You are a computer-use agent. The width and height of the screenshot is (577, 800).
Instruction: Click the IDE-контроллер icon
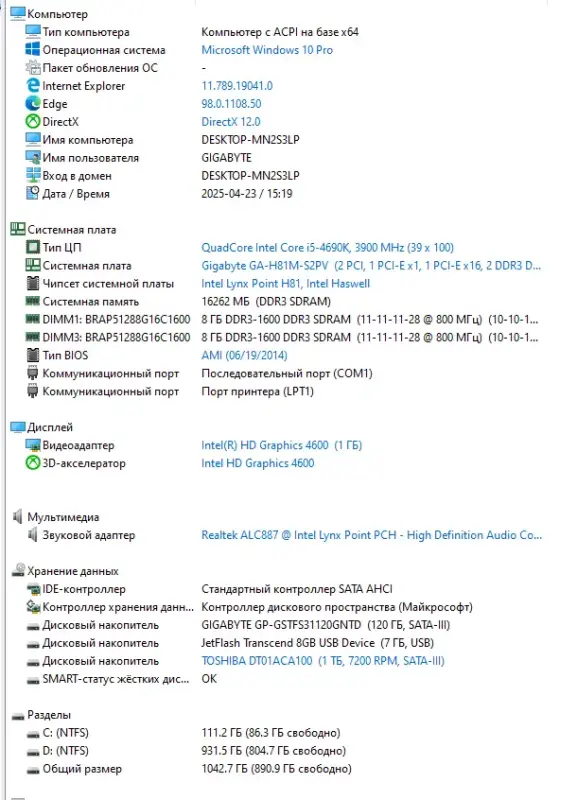[33, 589]
